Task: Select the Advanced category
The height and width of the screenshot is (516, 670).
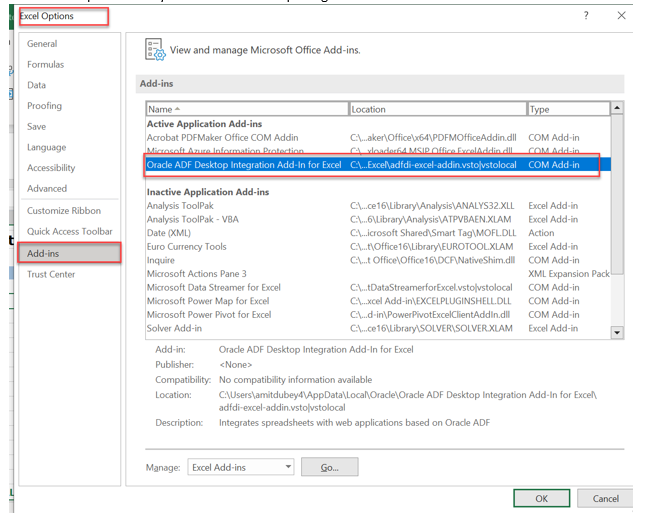Action: (47, 188)
